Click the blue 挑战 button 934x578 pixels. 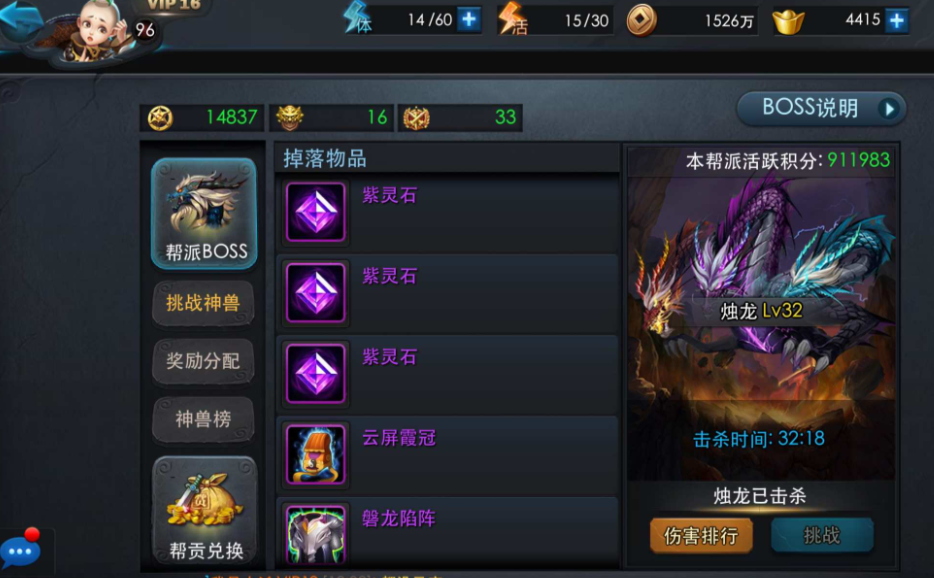click(x=822, y=535)
